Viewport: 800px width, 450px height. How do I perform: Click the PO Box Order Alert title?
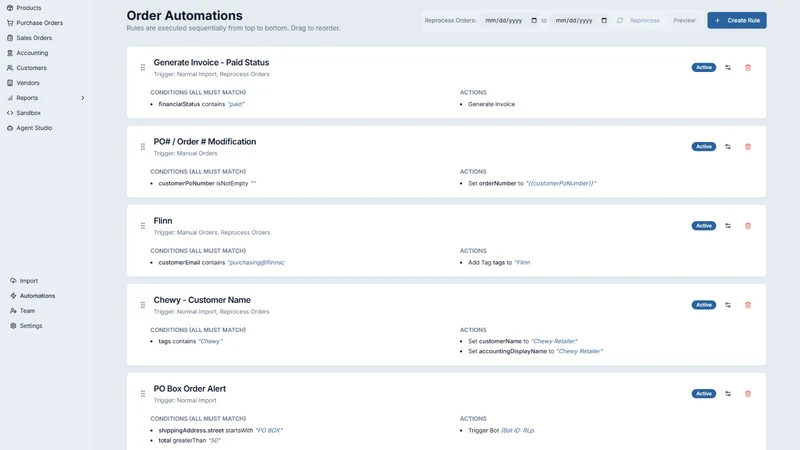pyautogui.click(x=190, y=389)
